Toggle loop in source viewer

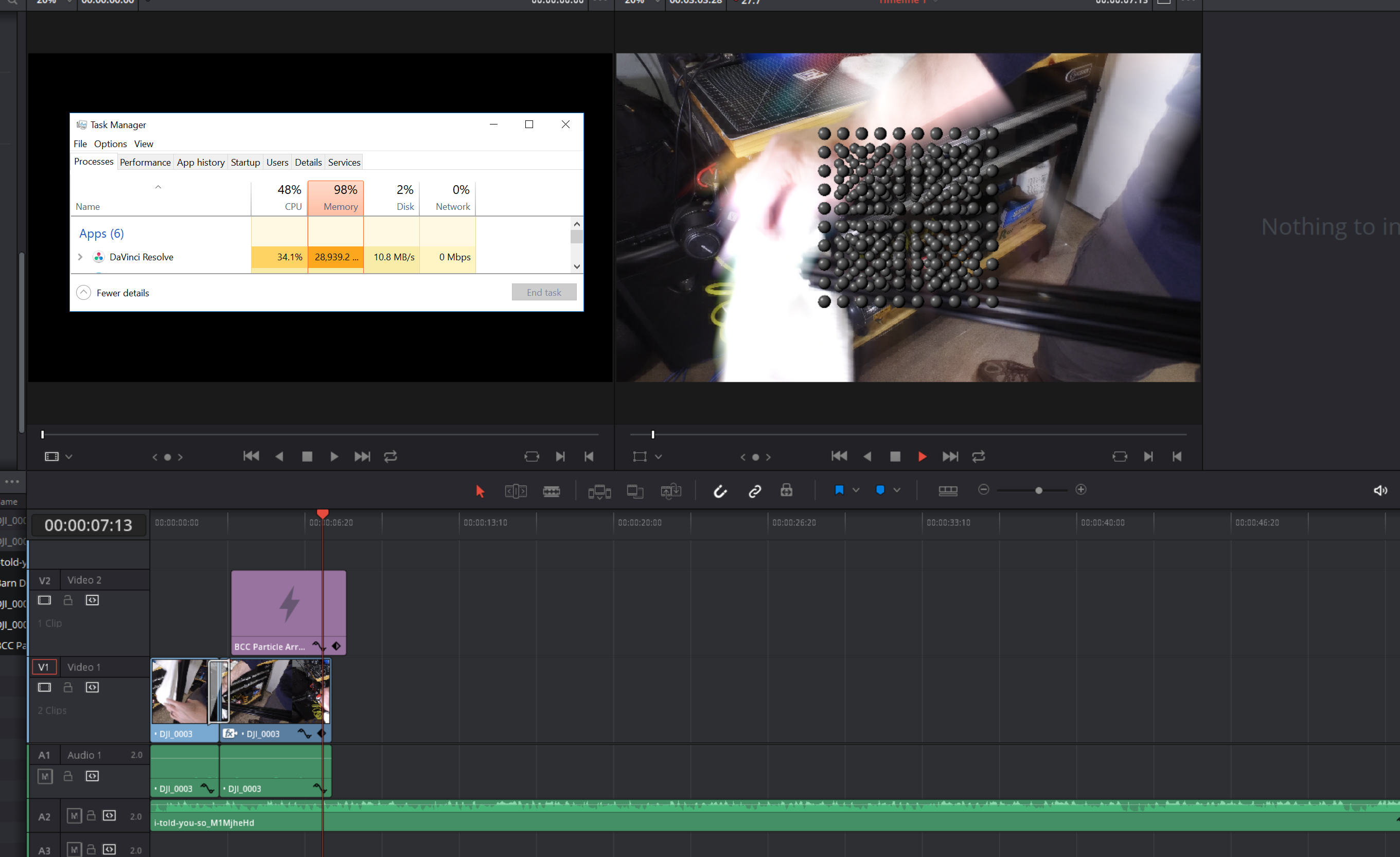(x=391, y=457)
